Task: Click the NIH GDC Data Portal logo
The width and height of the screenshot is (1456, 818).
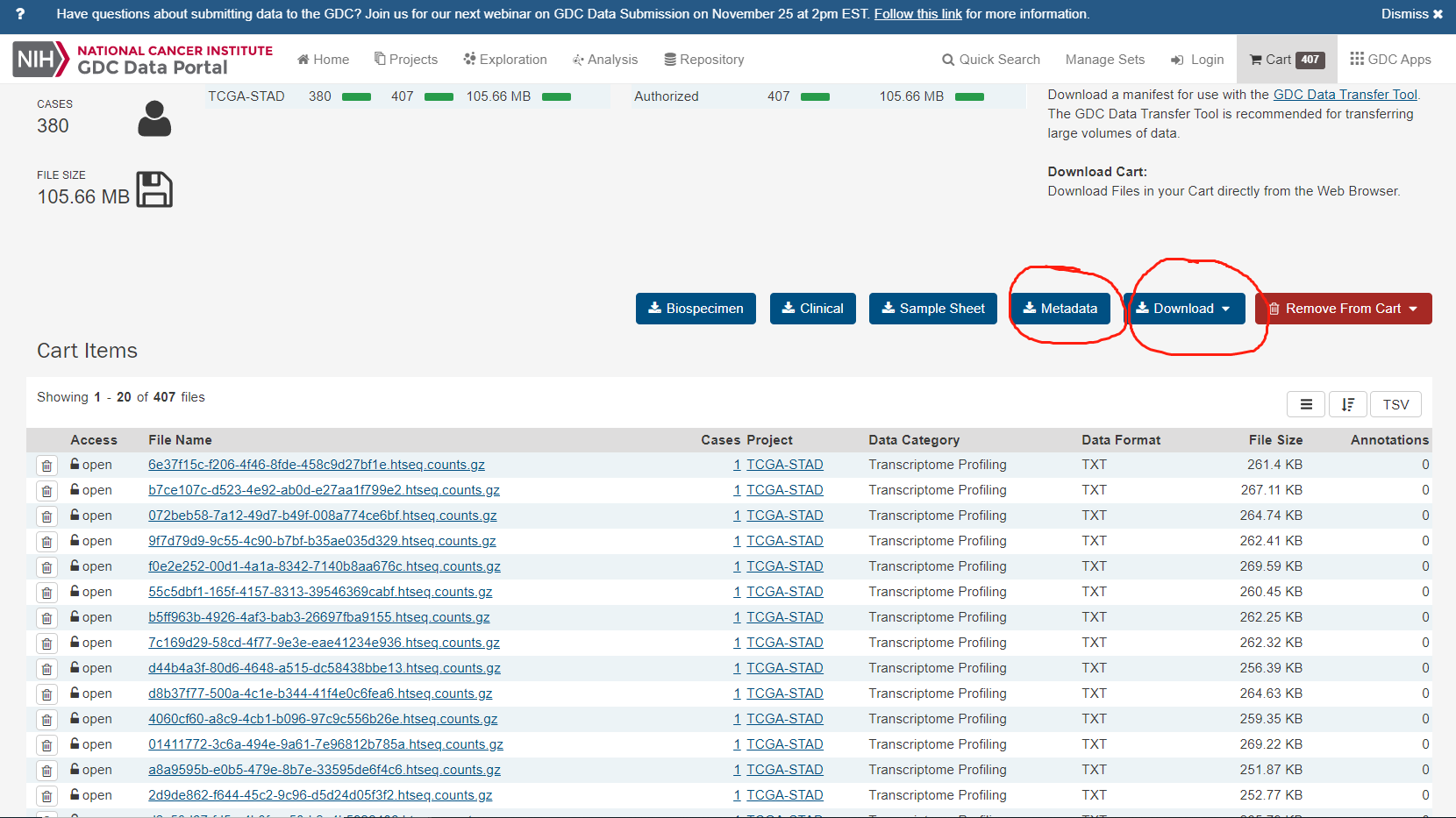Action: 143,60
